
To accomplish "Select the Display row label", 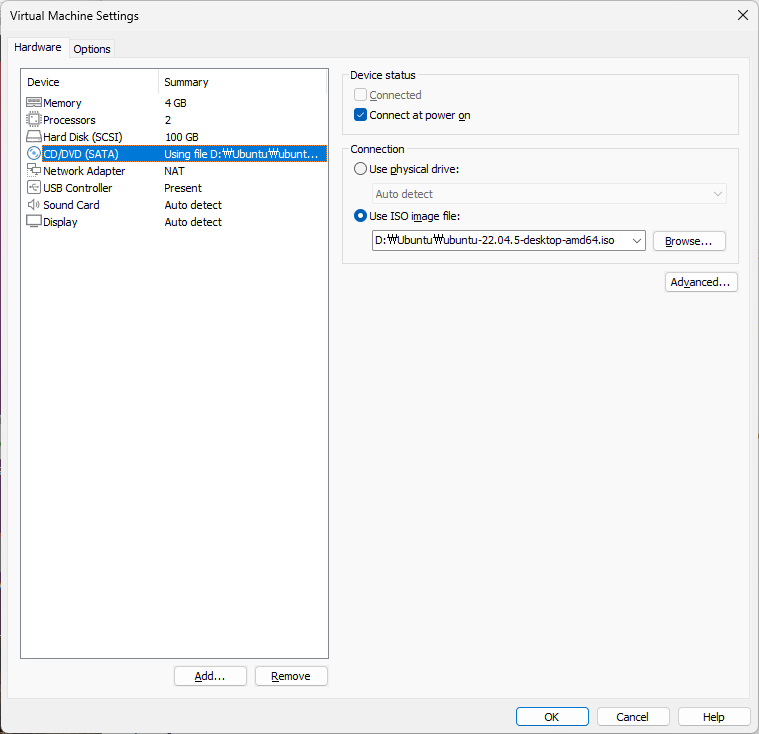I will point(60,222).
